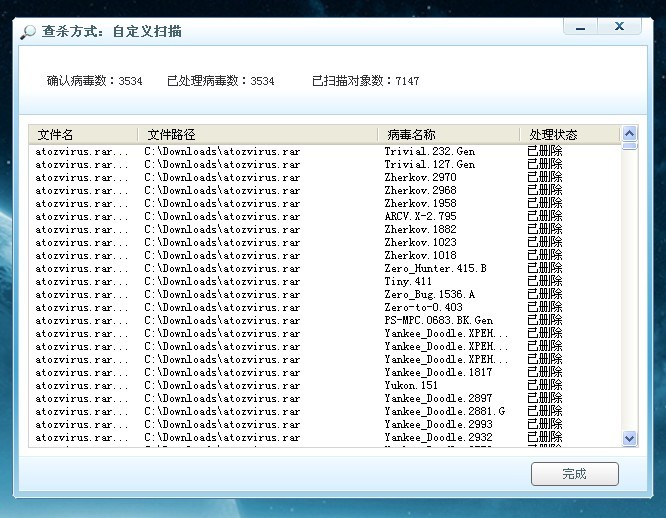This screenshot has width=666, height=518.
Task: Click the 完成 button
Action: 575,473
